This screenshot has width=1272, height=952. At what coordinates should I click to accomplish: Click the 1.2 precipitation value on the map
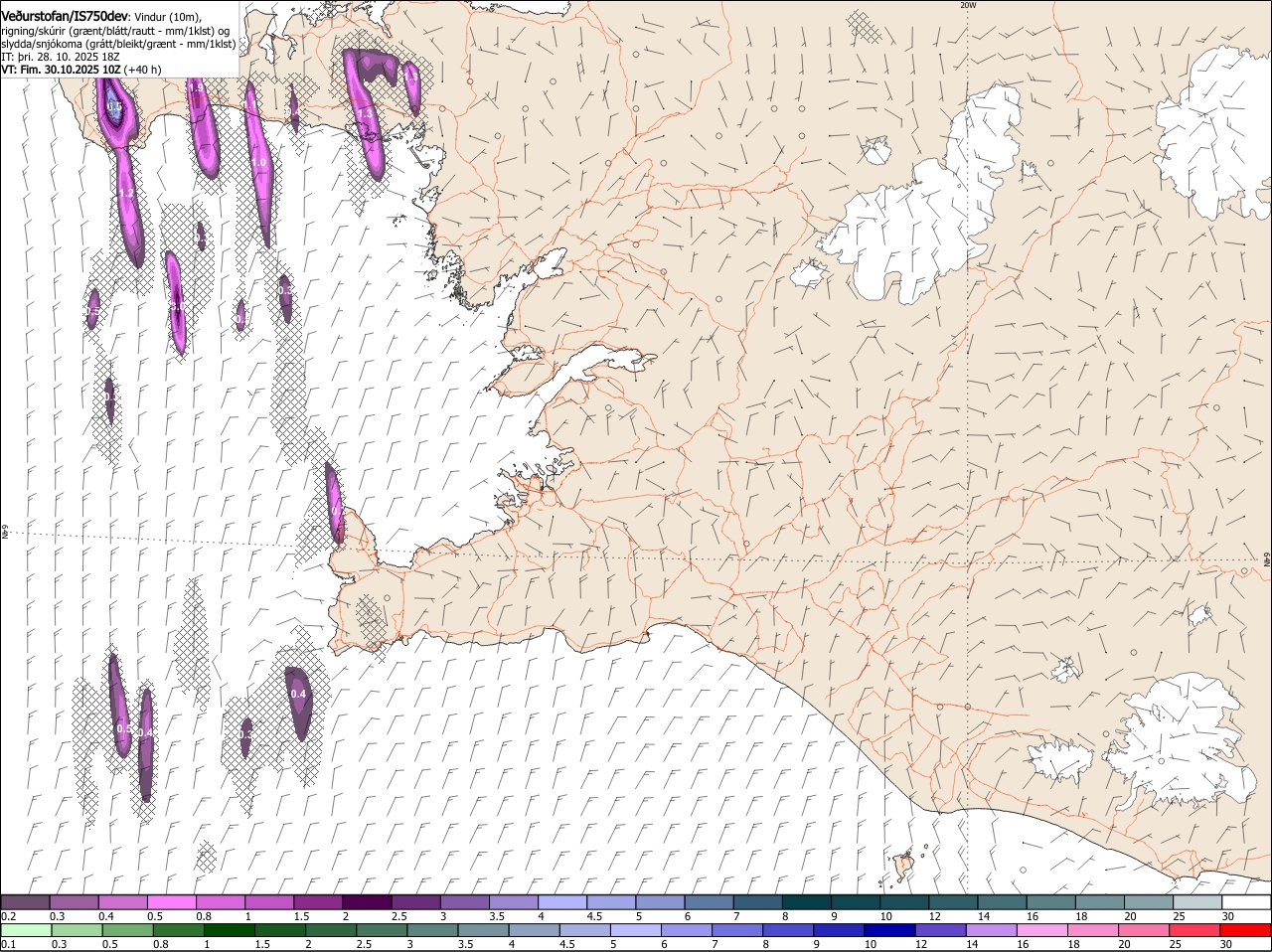click(x=126, y=194)
